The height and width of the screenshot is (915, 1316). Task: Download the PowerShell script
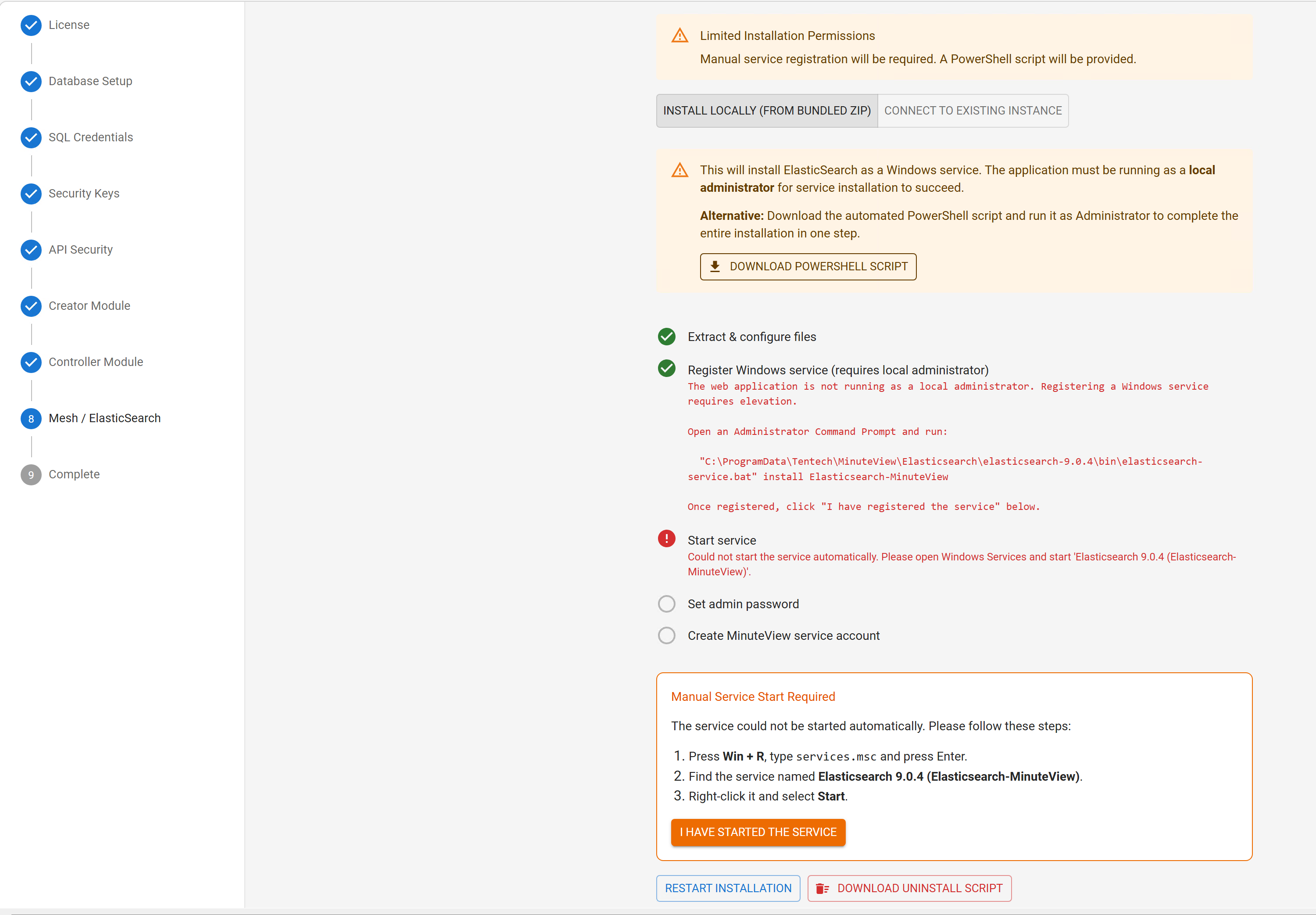(808, 266)
